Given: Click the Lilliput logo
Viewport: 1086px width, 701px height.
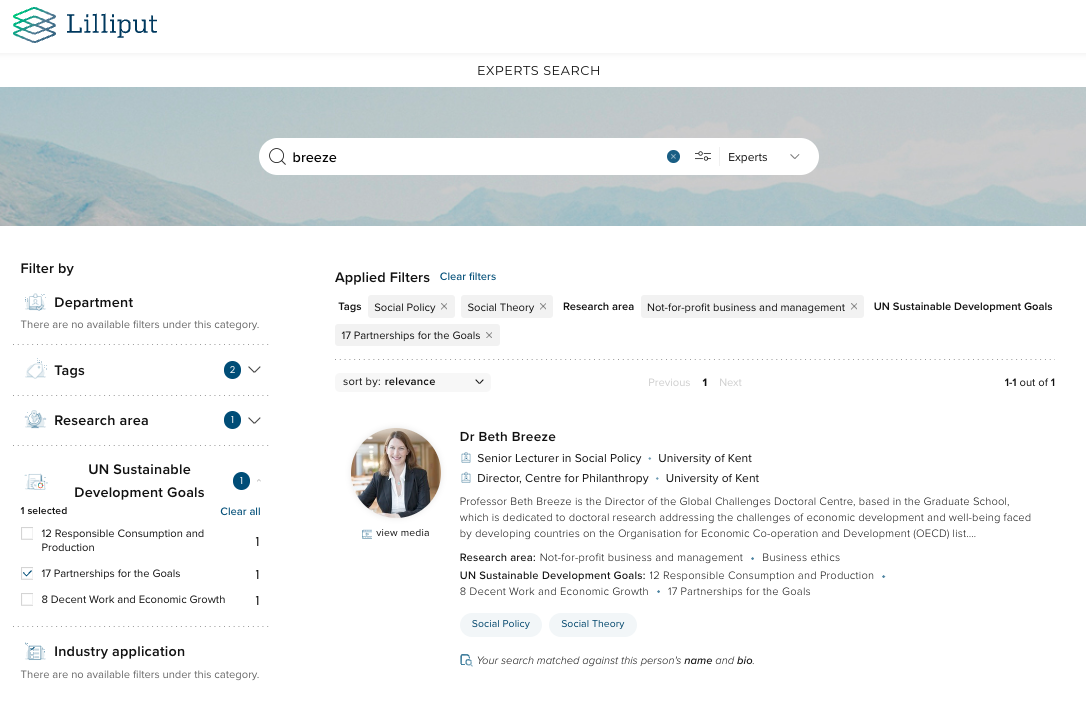Looking at the screenshot, I should click(x=85, y=25).
